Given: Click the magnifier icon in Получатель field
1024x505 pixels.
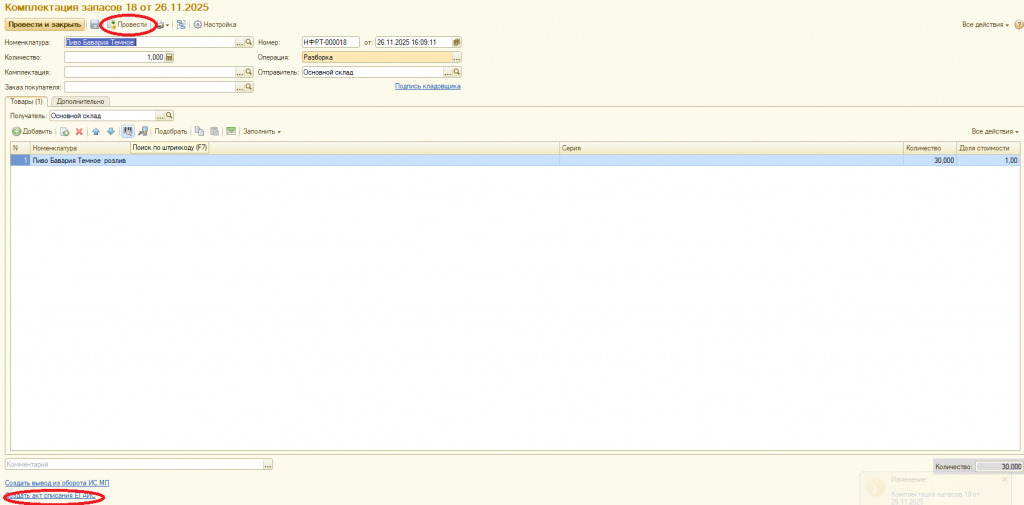Looking at the screenshot, I should click(168, 116).
